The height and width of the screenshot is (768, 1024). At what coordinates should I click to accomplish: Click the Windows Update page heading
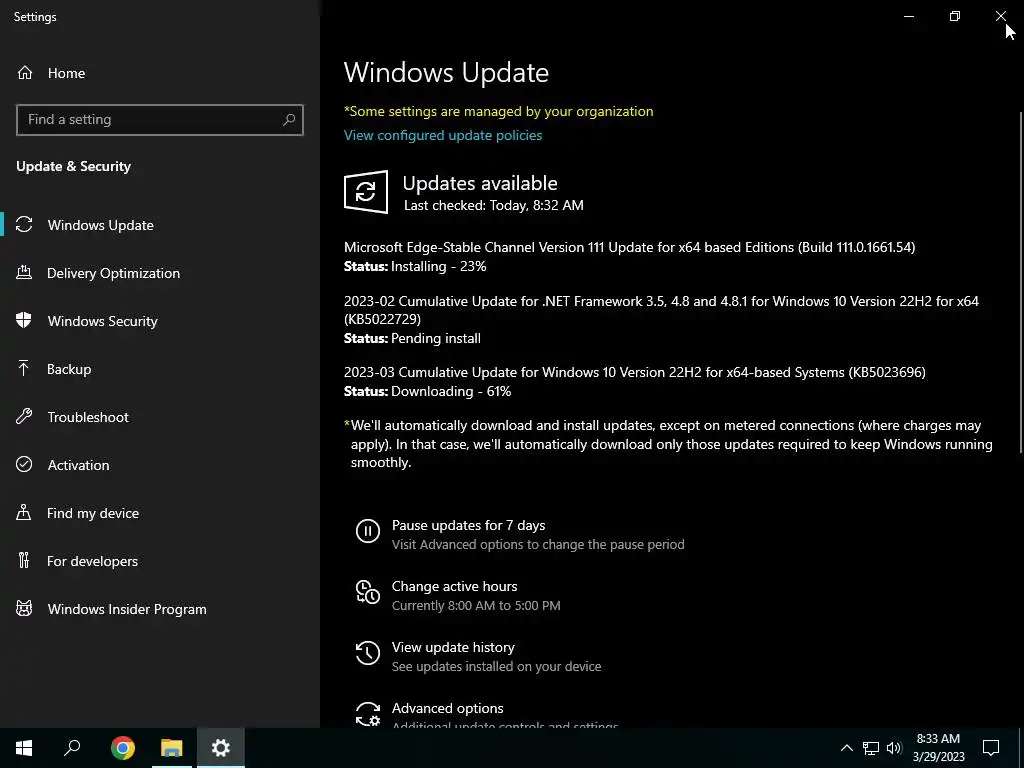[x=446, y=72]
